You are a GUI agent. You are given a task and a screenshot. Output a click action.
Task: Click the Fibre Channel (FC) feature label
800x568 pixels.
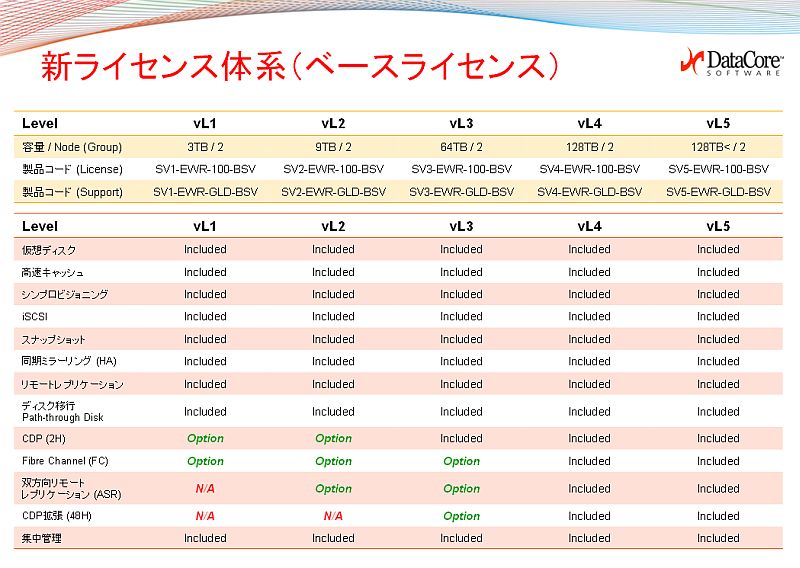(65, 461)
